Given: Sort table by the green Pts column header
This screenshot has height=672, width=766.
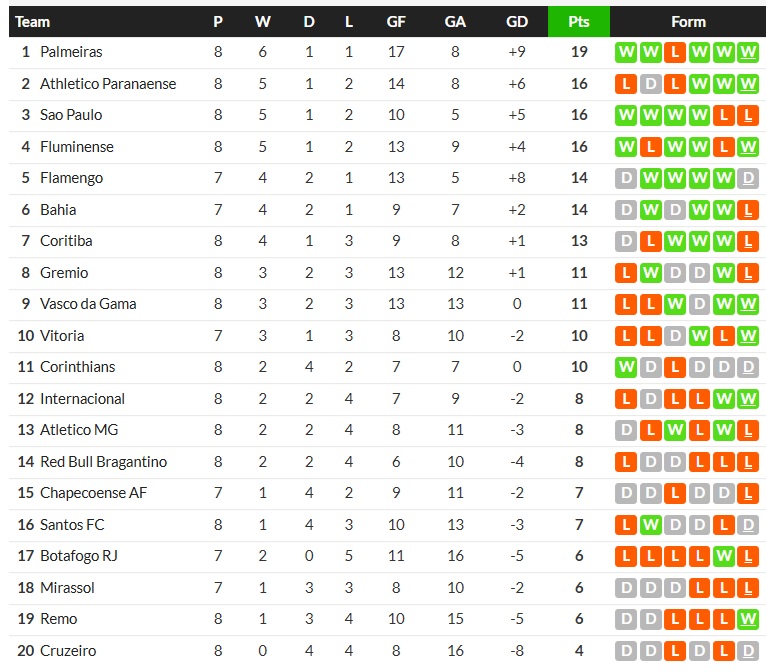Looking at the screenshot, I should pos(578,21).
